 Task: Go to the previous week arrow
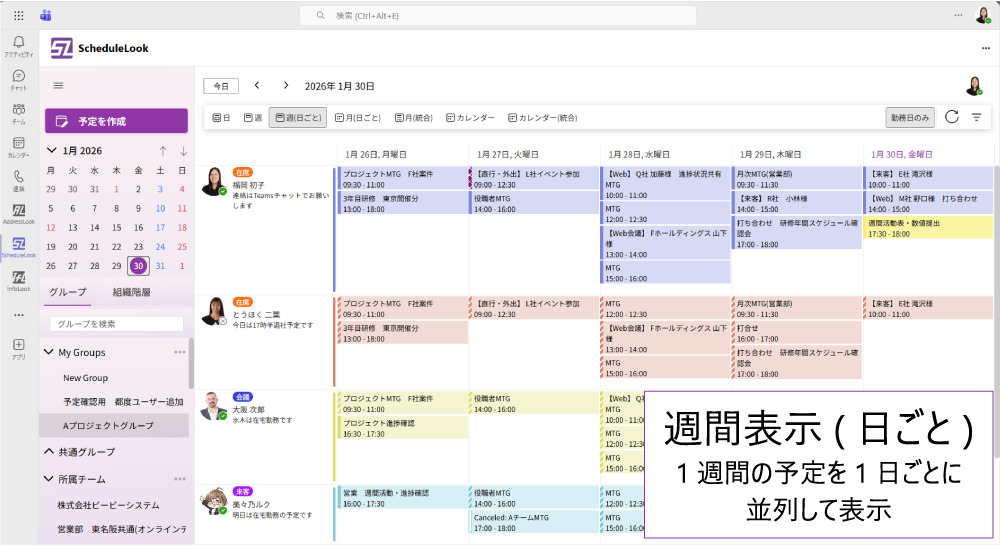pos(257,86)
